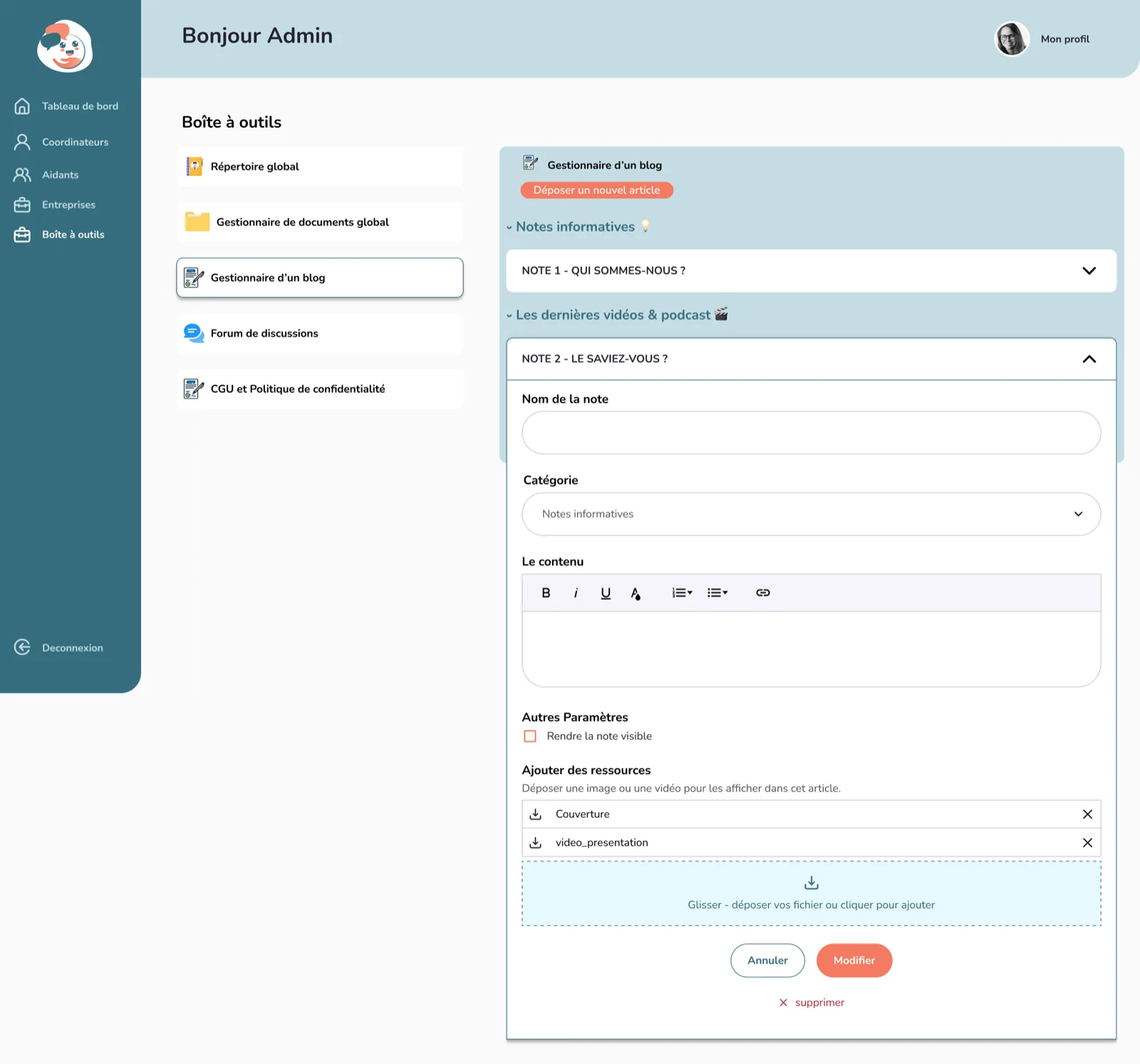Open the NOTE 1 - QUI SOMMES-NOUS row
Viewport: 1140px width, 1064px height.
tap(812, 271)
